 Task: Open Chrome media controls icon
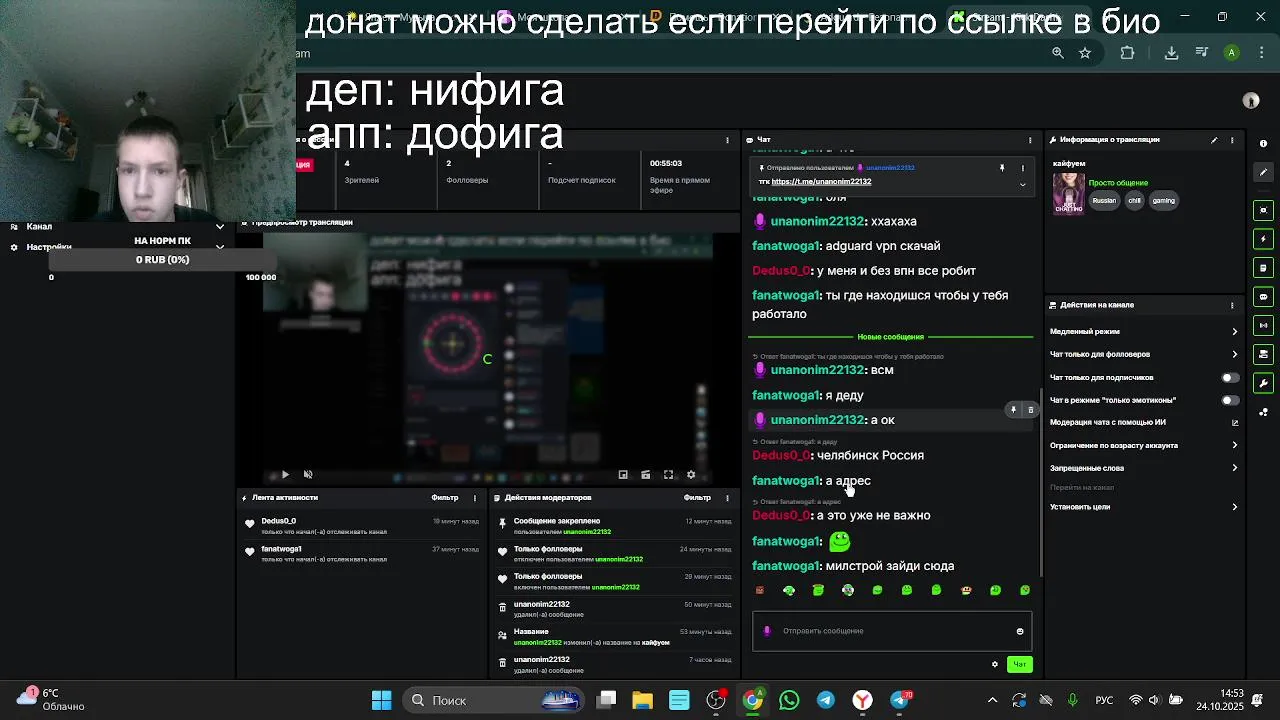tap(1202, 53)
